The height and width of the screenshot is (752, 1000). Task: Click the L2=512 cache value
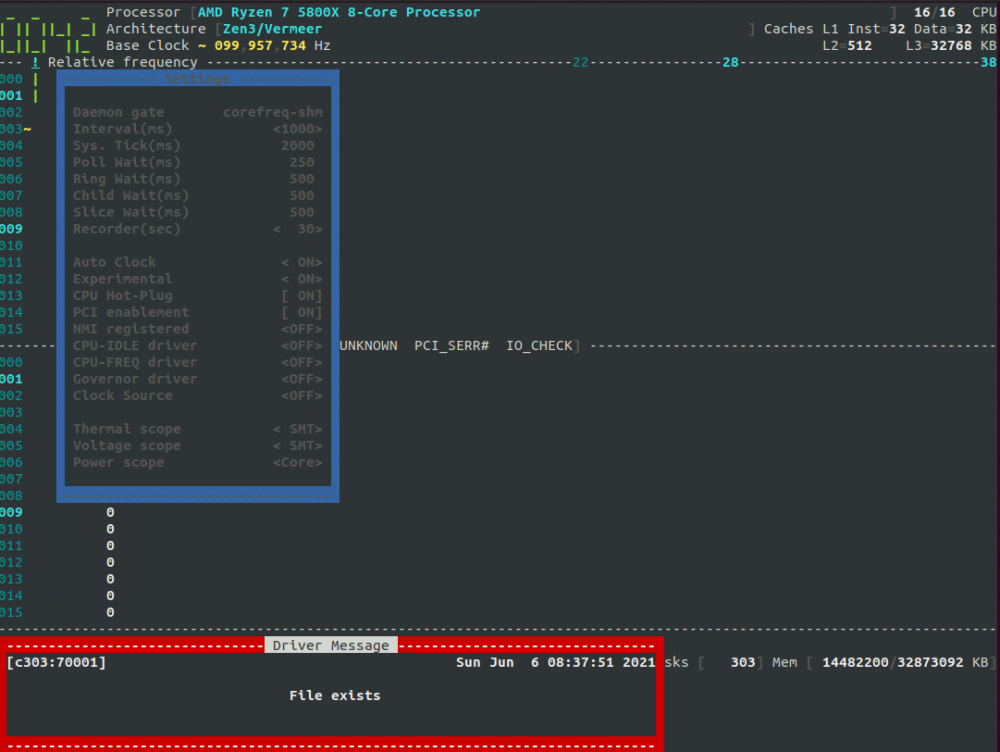click(847, 45)
